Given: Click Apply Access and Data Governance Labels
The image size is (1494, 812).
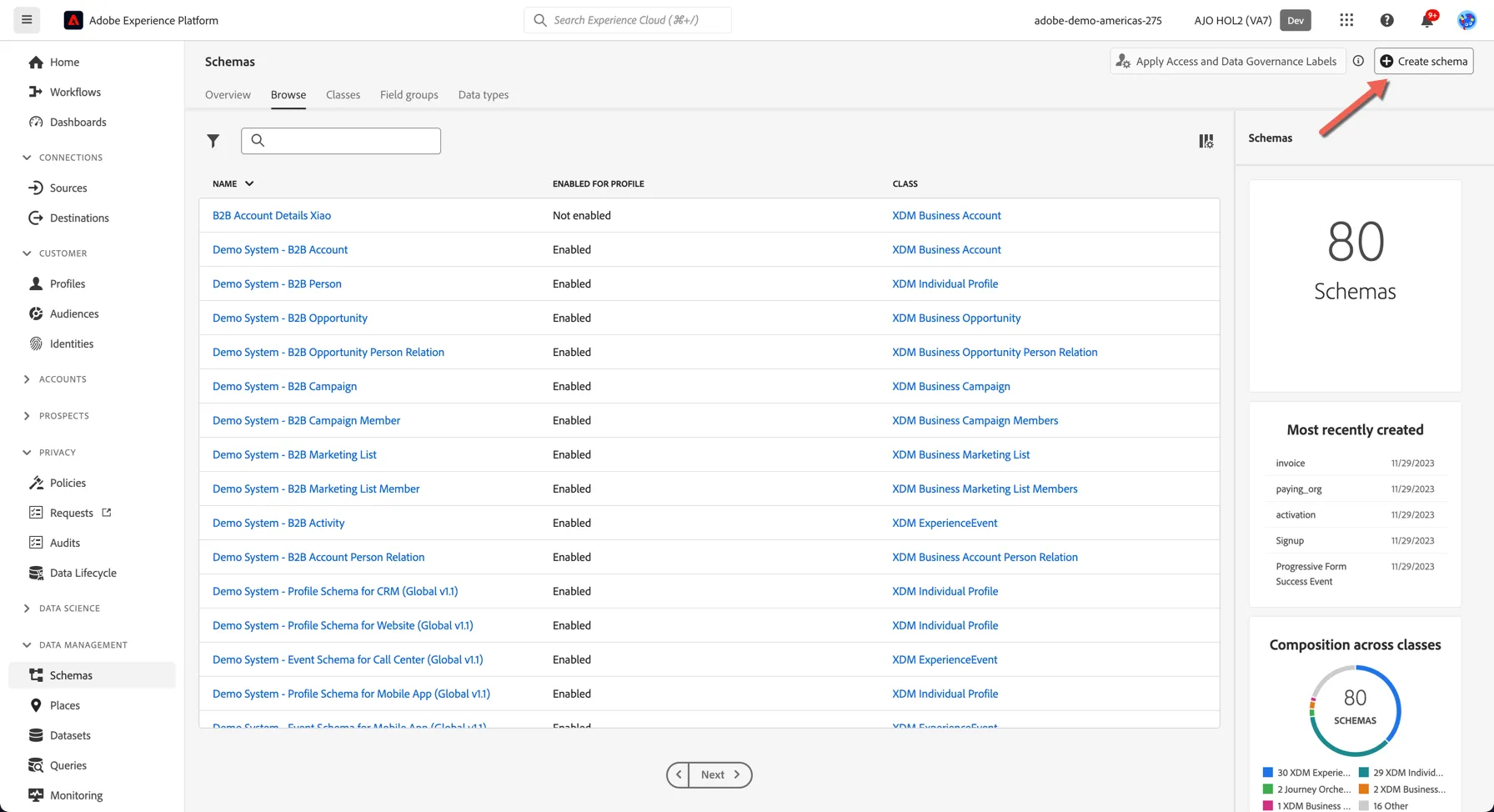Looking at the screenshot, I should pos(1227,61).
